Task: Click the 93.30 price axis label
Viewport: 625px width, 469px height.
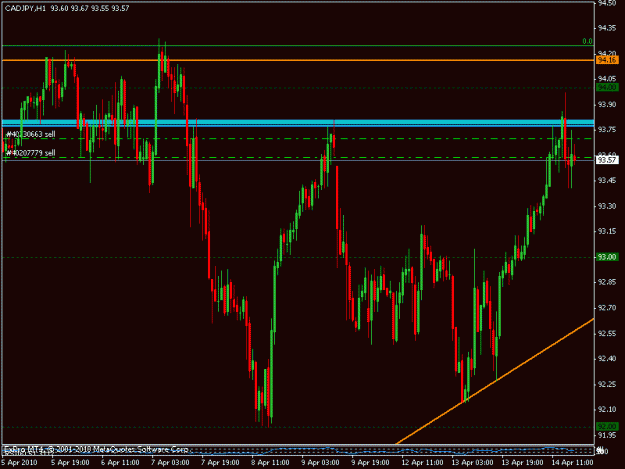Action: [x=607, y=206]
